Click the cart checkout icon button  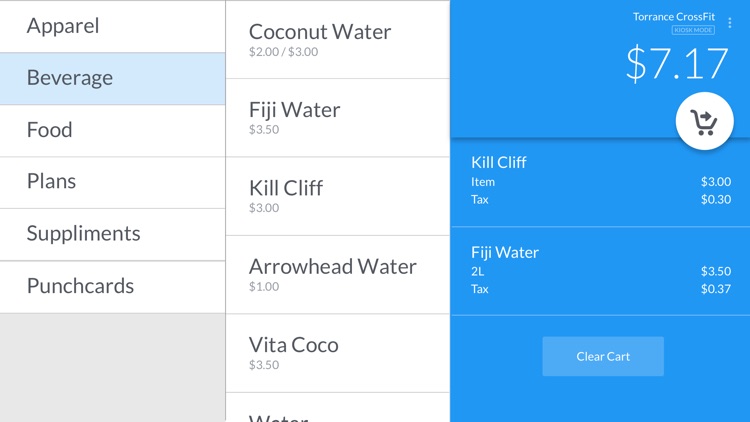pyautogui.click(x=704, y=122)
